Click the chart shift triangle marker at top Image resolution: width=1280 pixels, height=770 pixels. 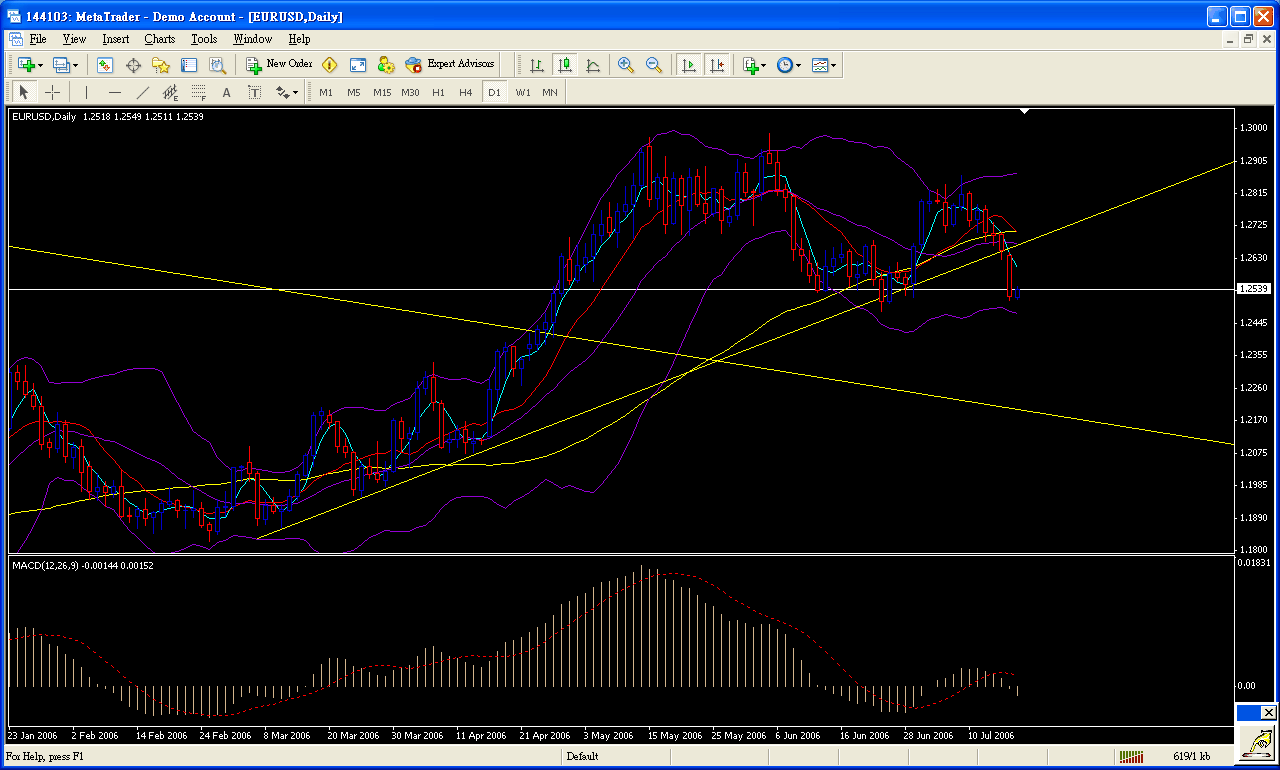pos(1025,111)
